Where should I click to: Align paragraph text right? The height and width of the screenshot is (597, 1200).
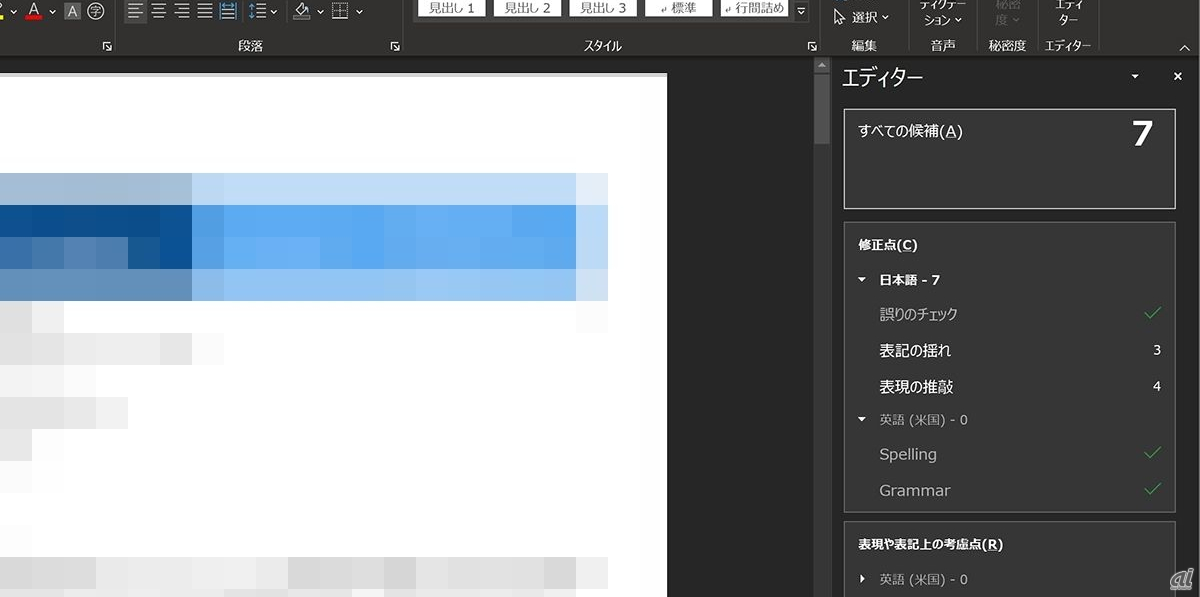pyautogui.click(x=181, y=11)
